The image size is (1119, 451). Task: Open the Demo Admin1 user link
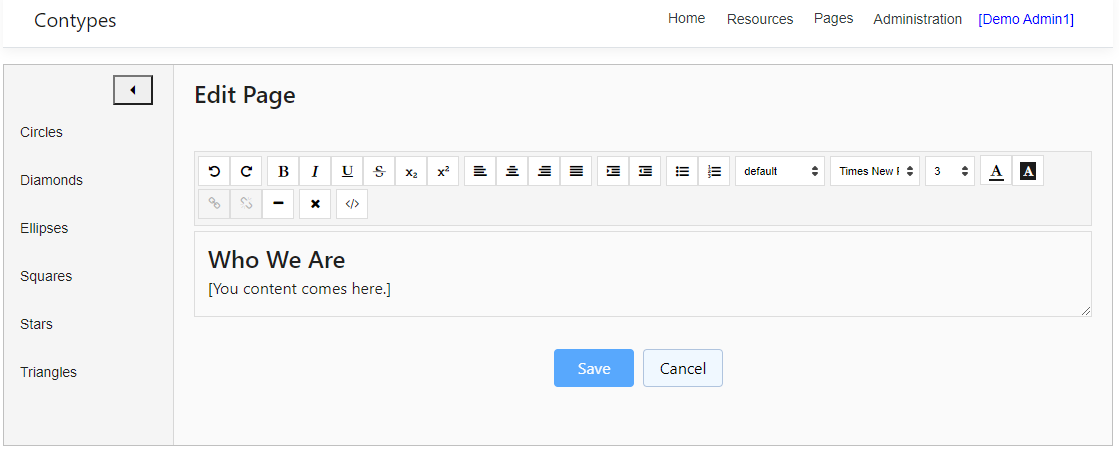1026,19
